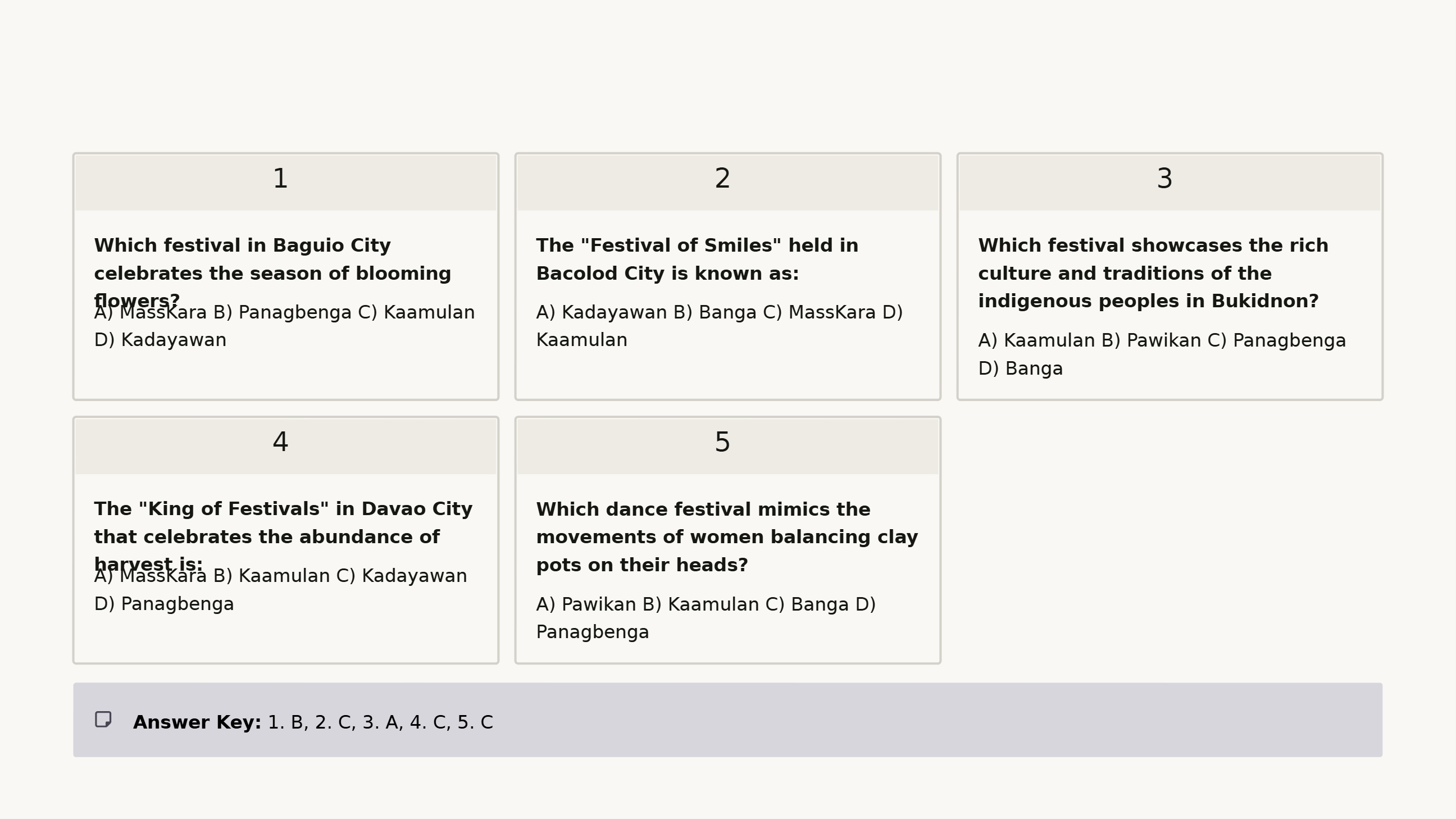Click answer choices starting "A) Pawikan B) Kaamulan"

[x=706, y=618]
